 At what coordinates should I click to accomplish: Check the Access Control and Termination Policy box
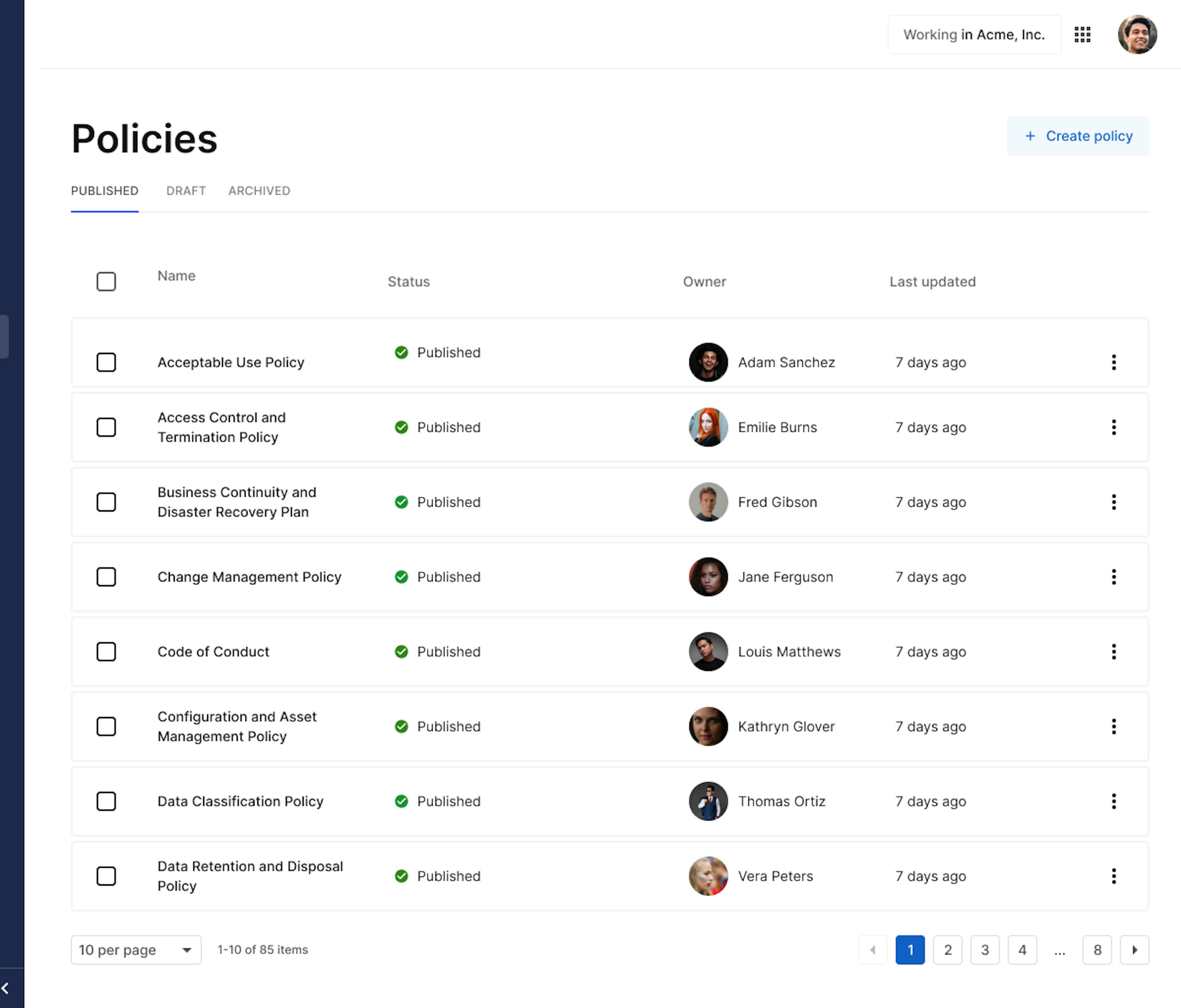106,427
